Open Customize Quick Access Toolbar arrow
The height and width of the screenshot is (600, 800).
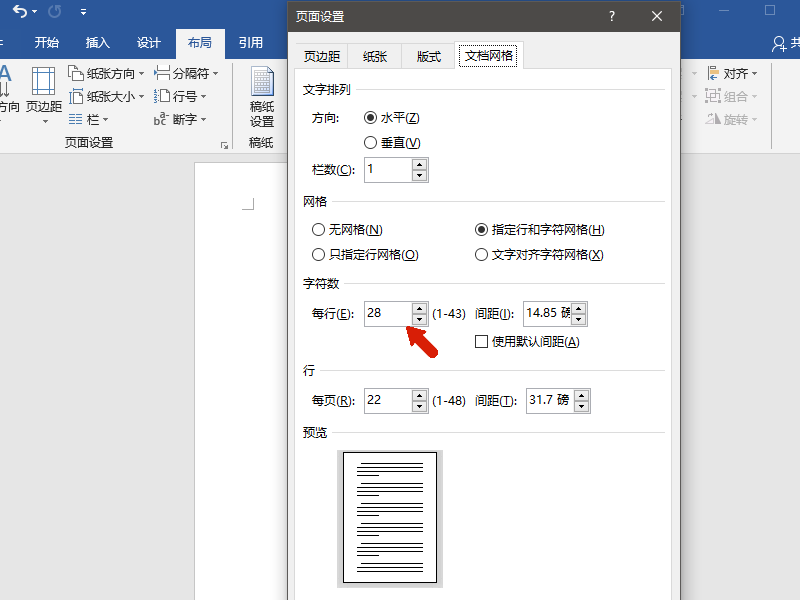pyautogui.click(x=83, y=12)
